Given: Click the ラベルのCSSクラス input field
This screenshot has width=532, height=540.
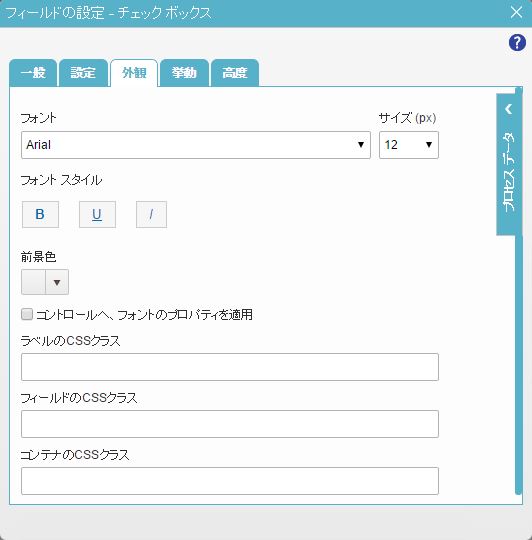Looking at the screenshot, I should [230, 367].
